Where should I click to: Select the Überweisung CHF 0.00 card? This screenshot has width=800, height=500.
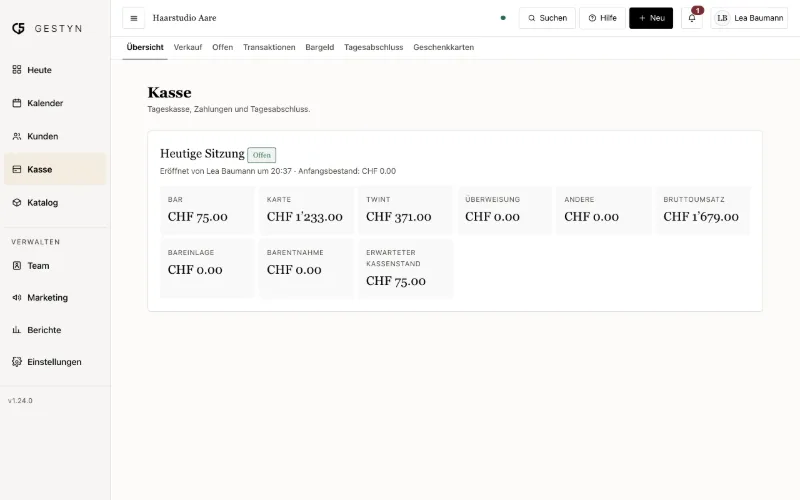point(505,210)
